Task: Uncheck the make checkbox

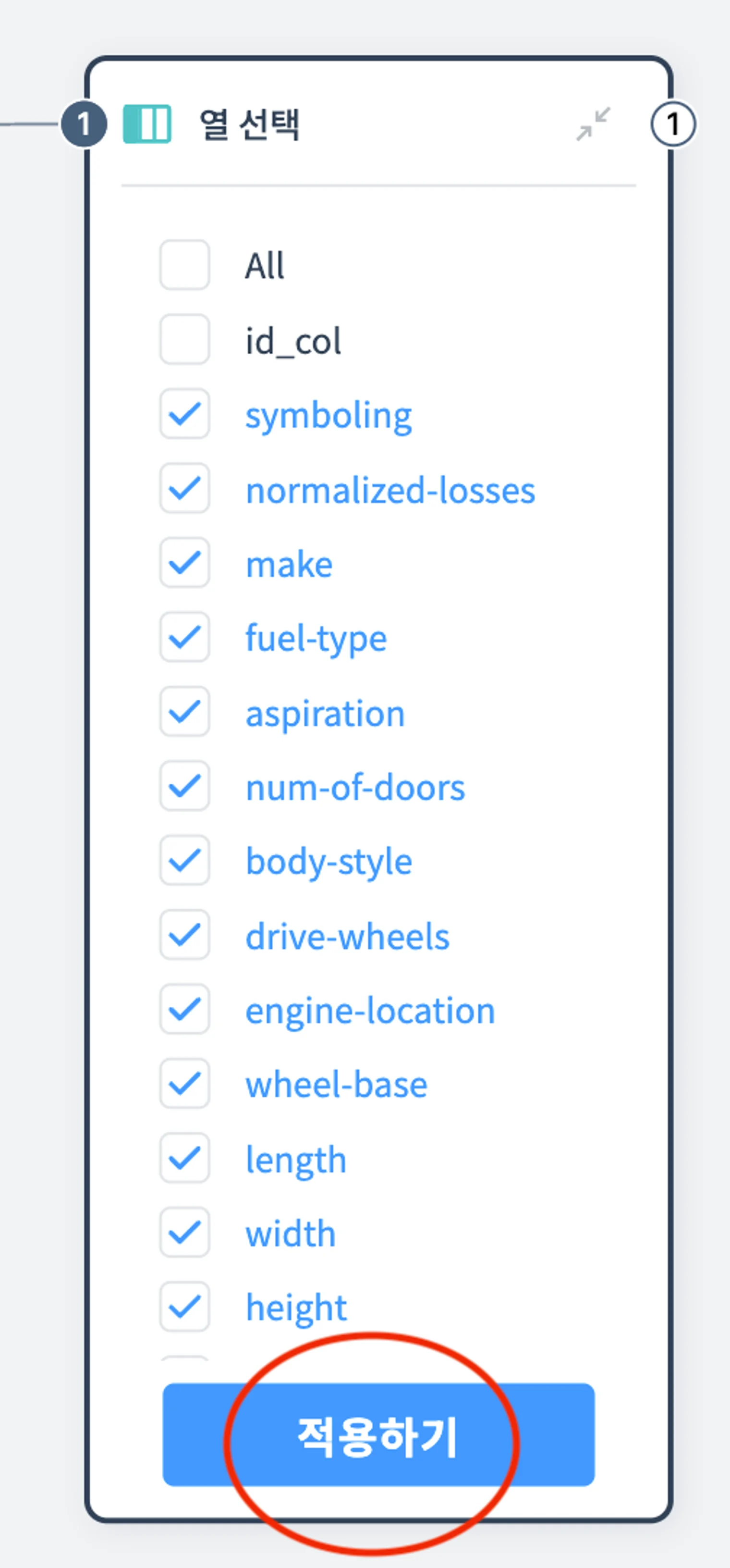Action: pos(185,563)
